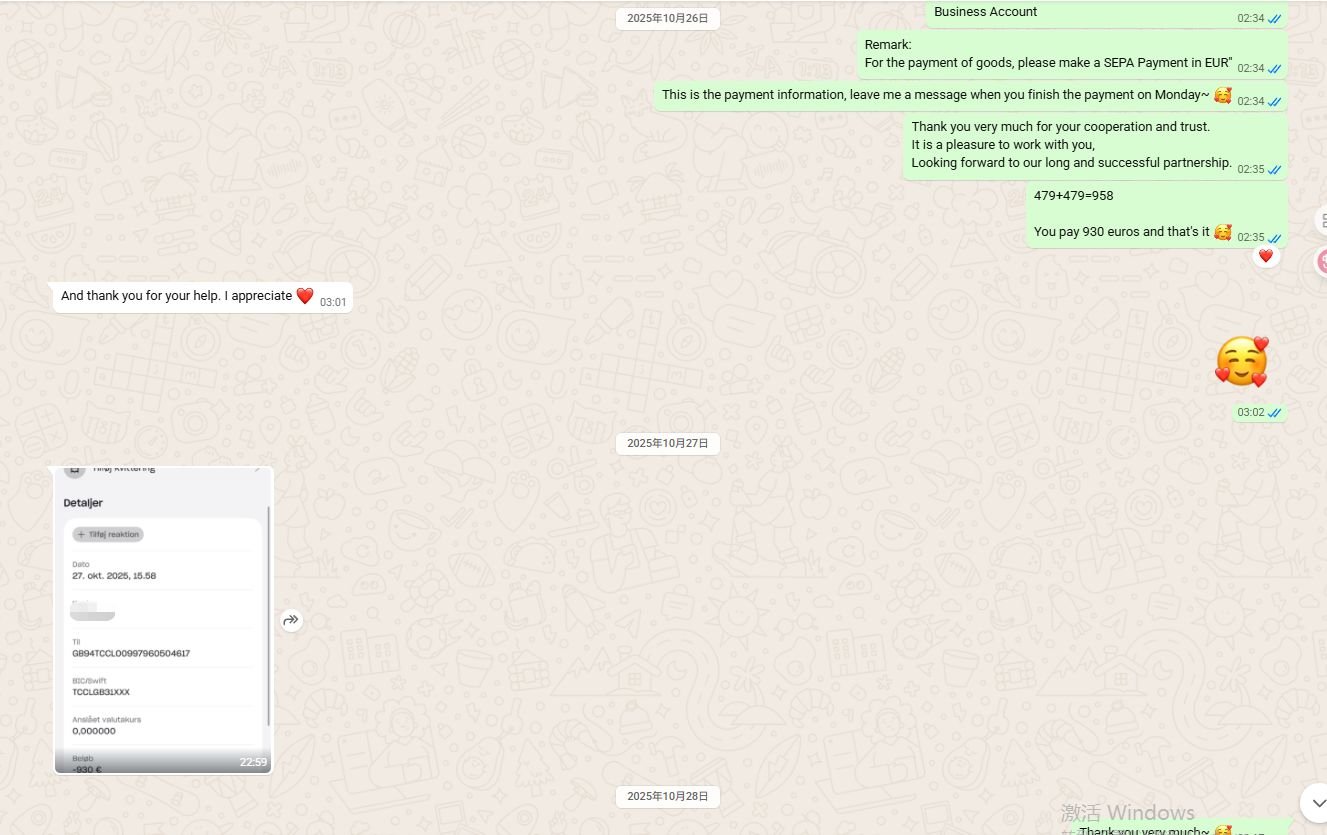
Task: Click the 2025年10月26日 date chip
Action: pos(667,18)
